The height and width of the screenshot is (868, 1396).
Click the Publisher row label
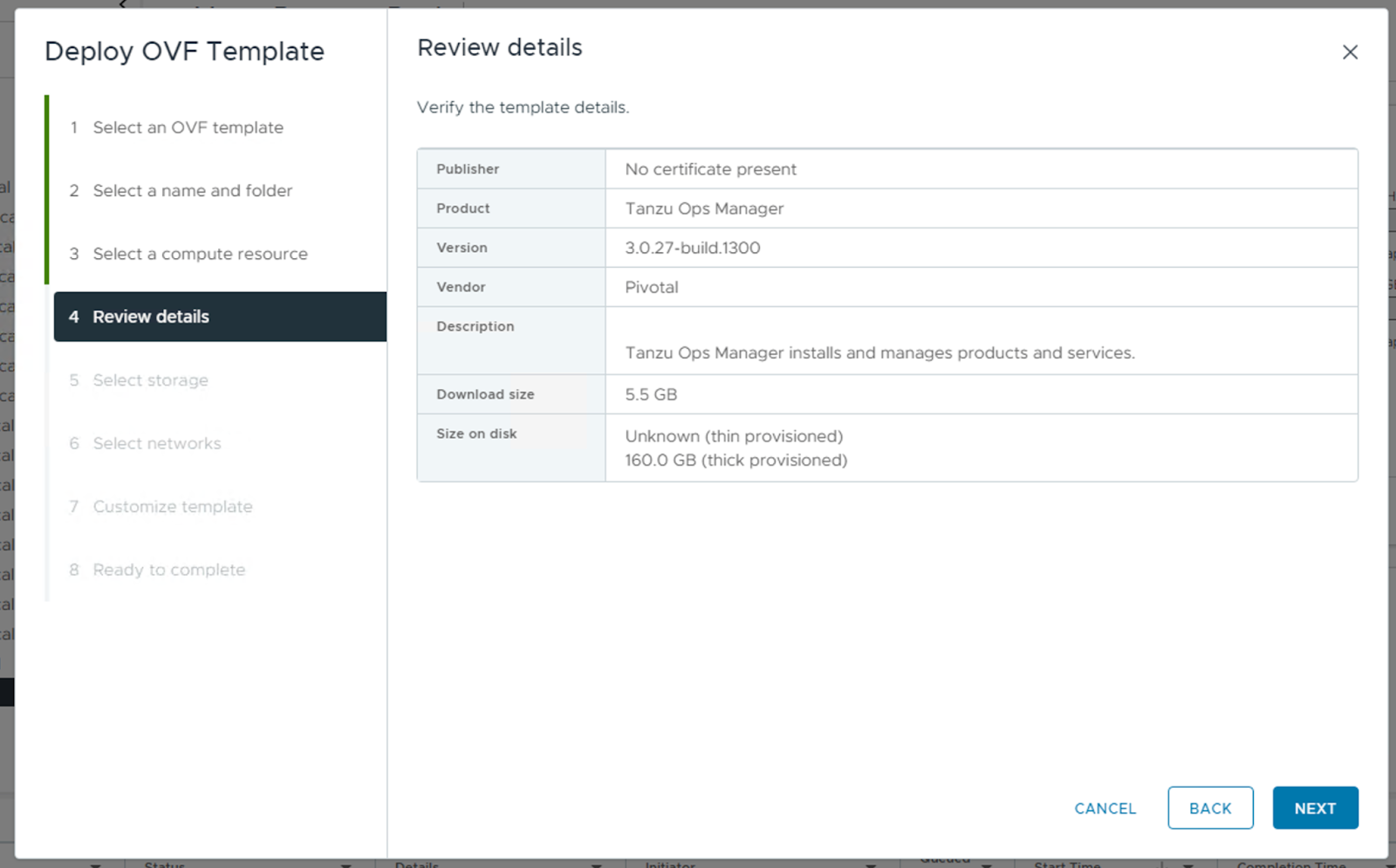pyautogui.click(x=468, y=169)
